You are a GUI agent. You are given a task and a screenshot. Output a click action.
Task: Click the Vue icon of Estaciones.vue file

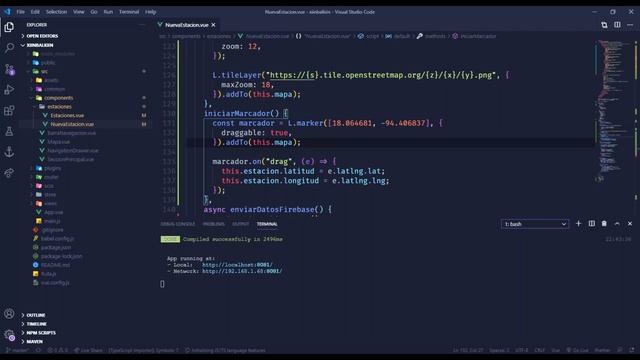pyautogui.click(x=45, y=116)
